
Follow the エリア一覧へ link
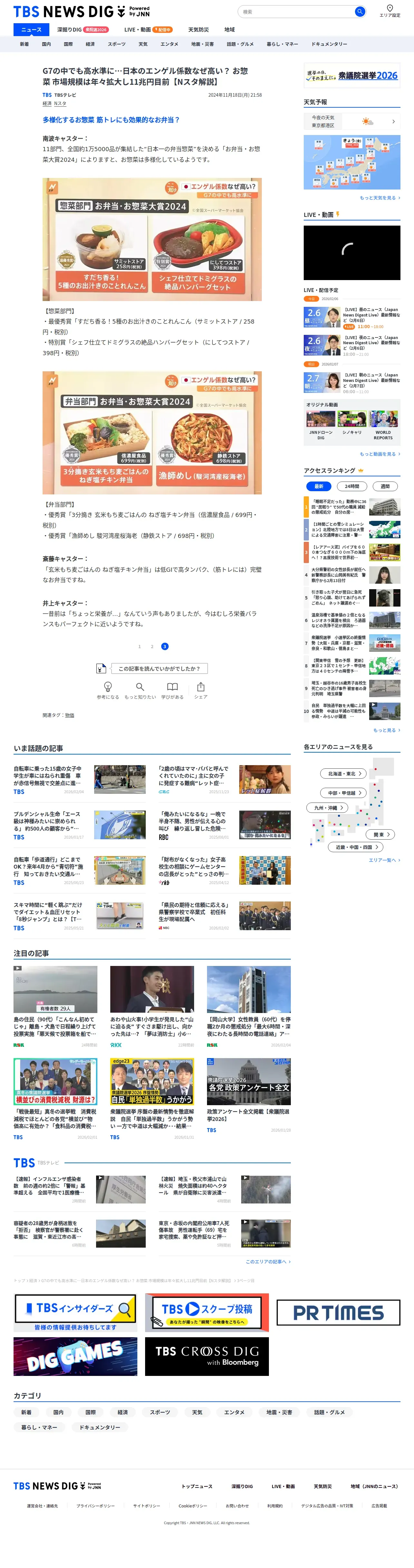click(384, 860)
